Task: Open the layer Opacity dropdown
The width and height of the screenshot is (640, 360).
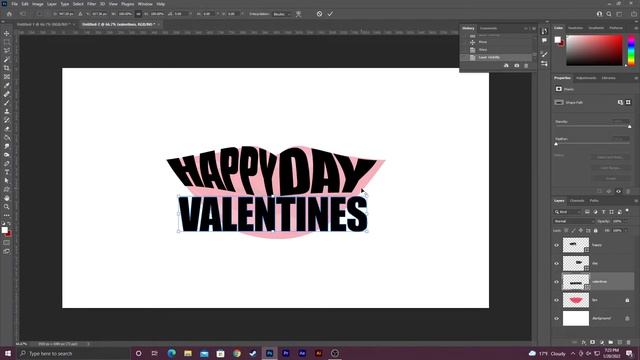Action: point(627,221)
